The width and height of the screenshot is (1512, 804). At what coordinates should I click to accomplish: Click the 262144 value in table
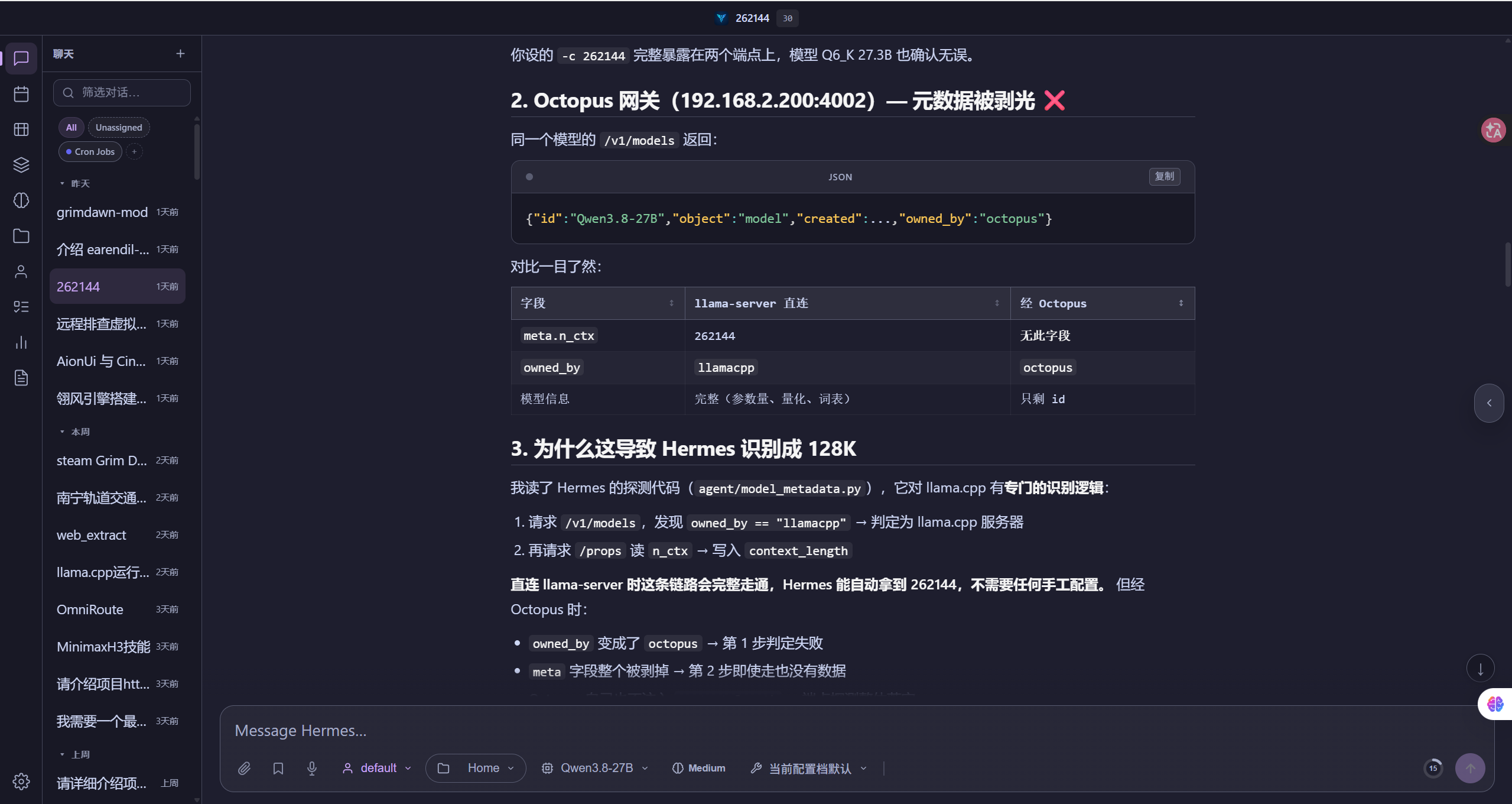coord(714,336)
